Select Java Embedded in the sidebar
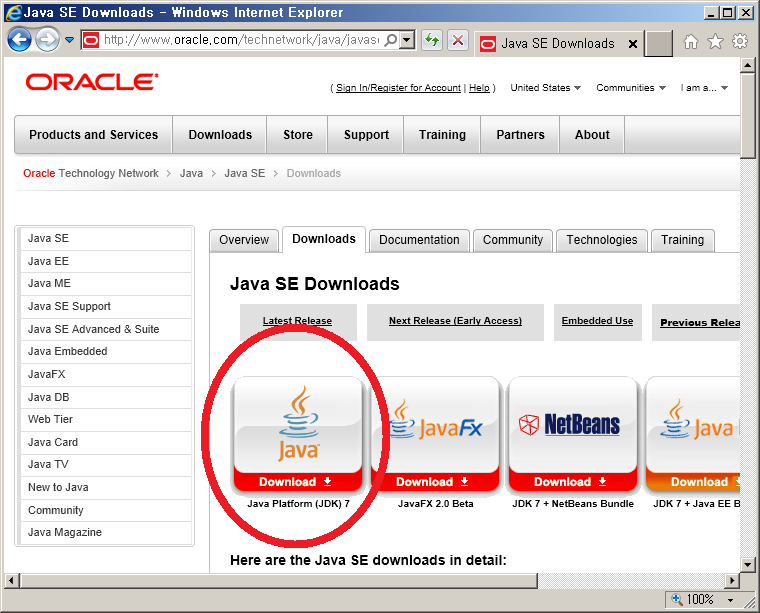The width and height of the screenshot is (760, 613). [106, 351]
